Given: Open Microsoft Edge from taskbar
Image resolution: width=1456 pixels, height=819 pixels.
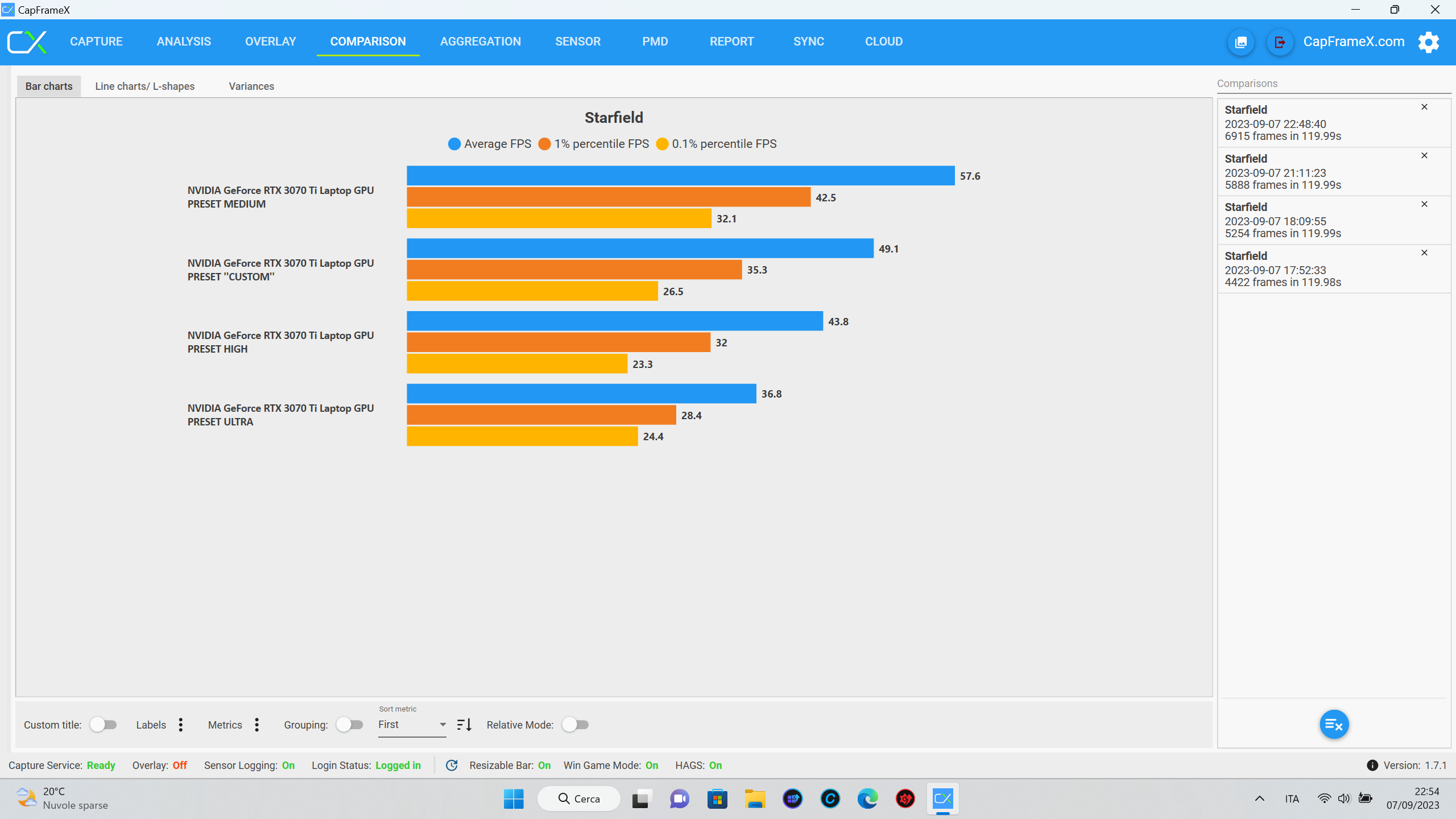Looking at the screenshot, I should coord(868,799).
